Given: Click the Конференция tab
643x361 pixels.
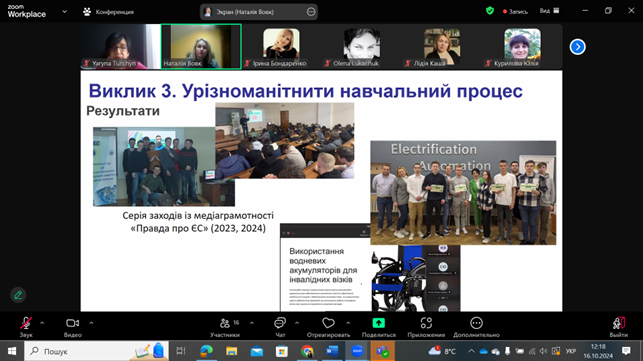Looking at the screenshot, I should click(x=109, y=12).
